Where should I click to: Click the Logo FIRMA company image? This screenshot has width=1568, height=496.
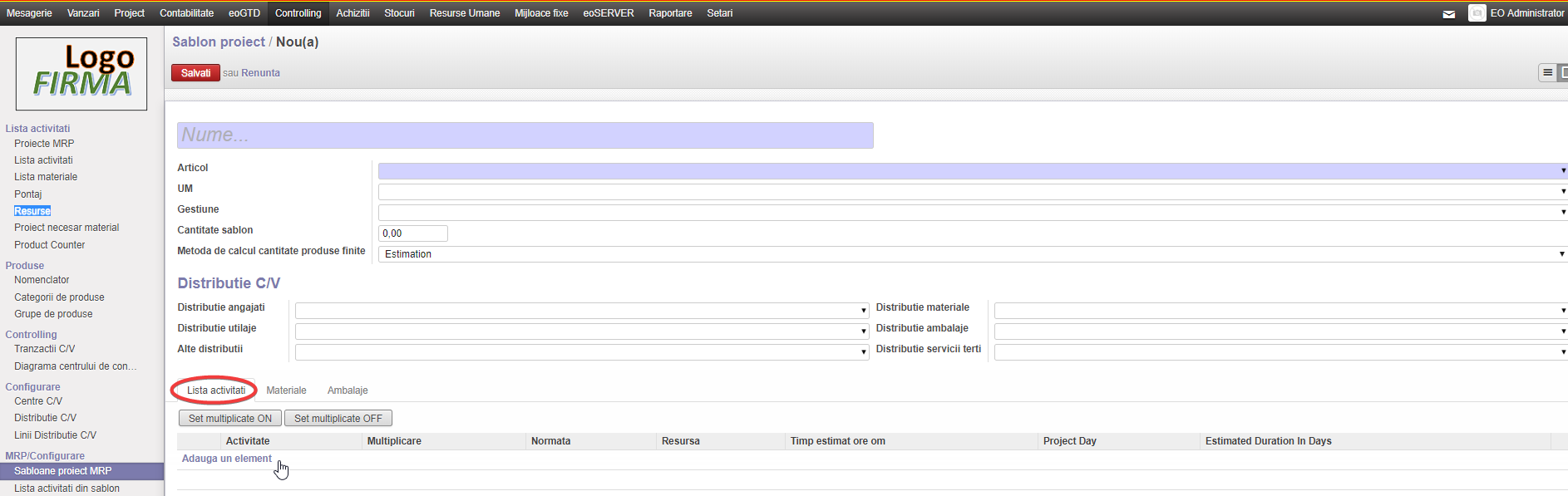pyautogui.click(x=81, y=74)
